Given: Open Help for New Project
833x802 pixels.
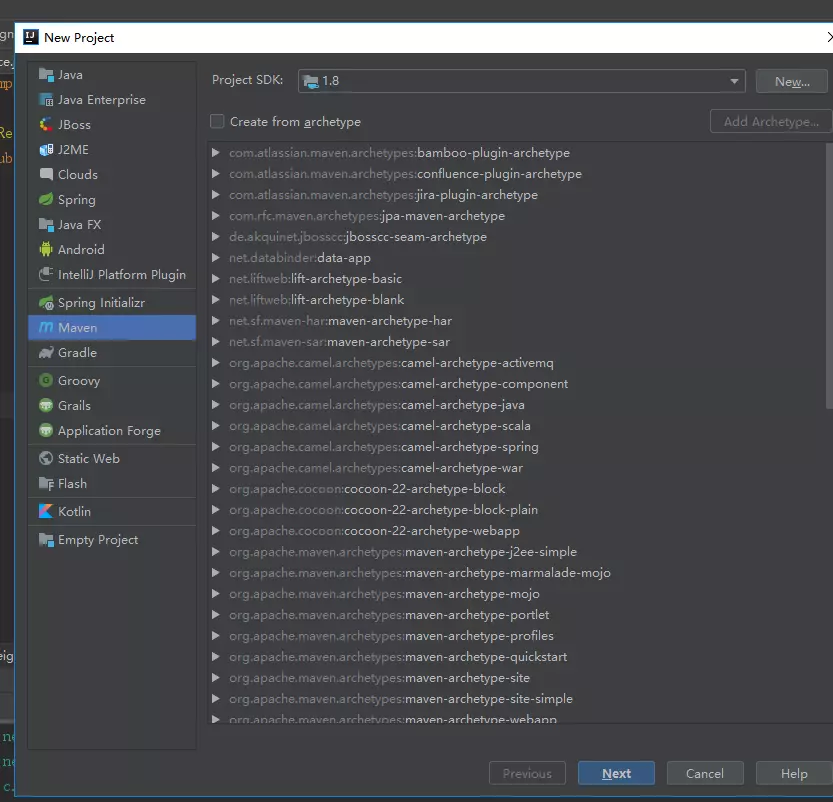Looking at the screenshot, I should tap(794, 773).
